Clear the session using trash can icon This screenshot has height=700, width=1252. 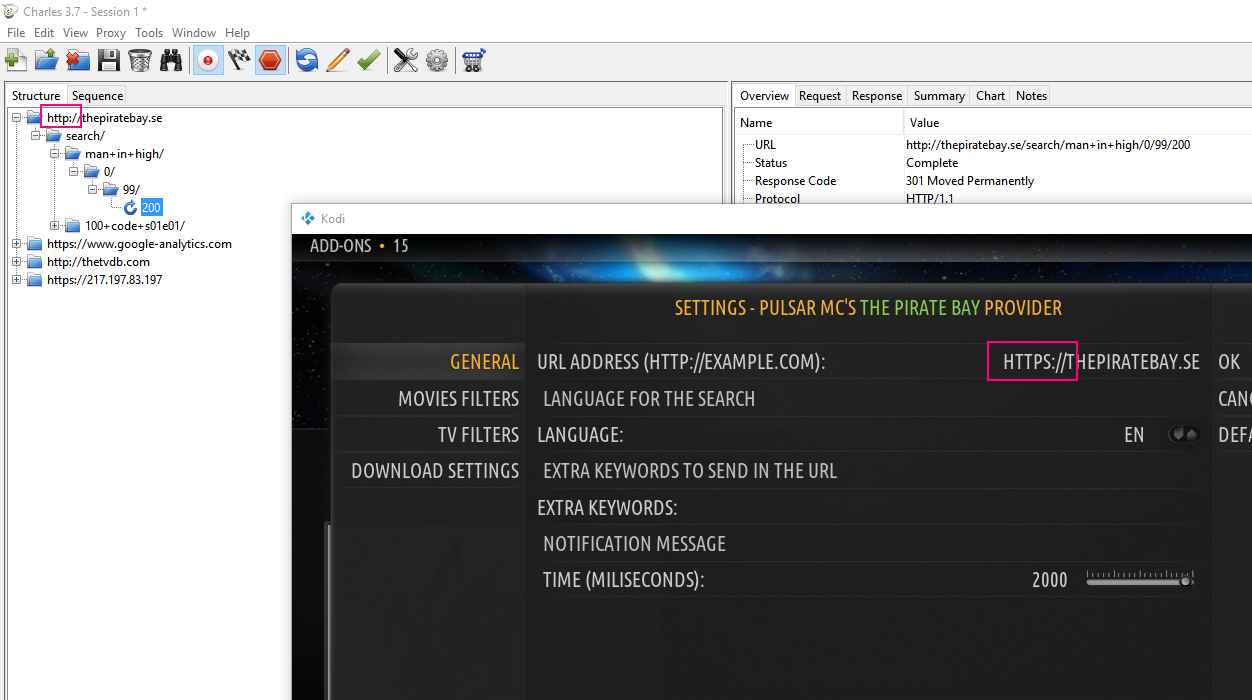[x=139, y=61]
